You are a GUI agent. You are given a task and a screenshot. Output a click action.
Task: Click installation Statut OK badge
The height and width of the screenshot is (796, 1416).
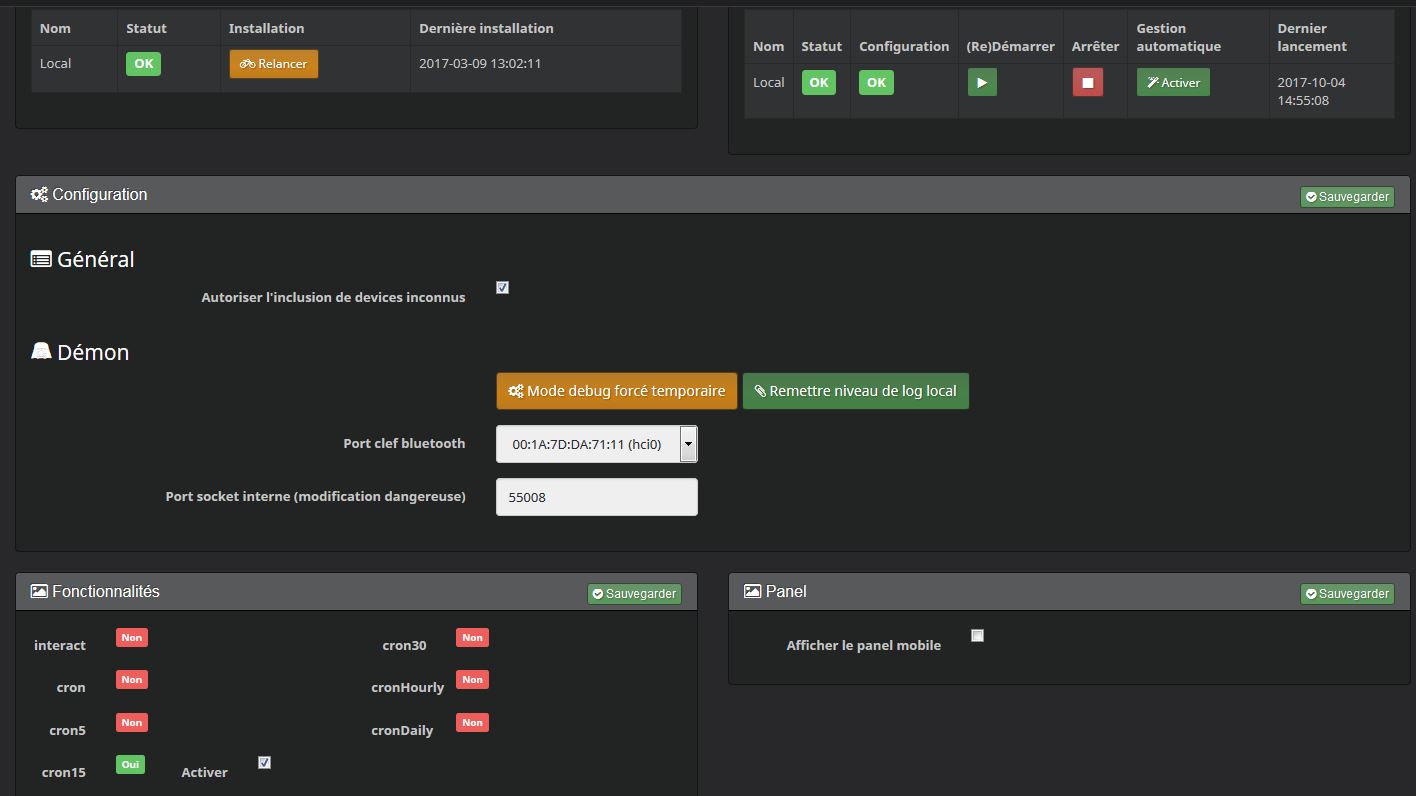(x=143, y=64)
